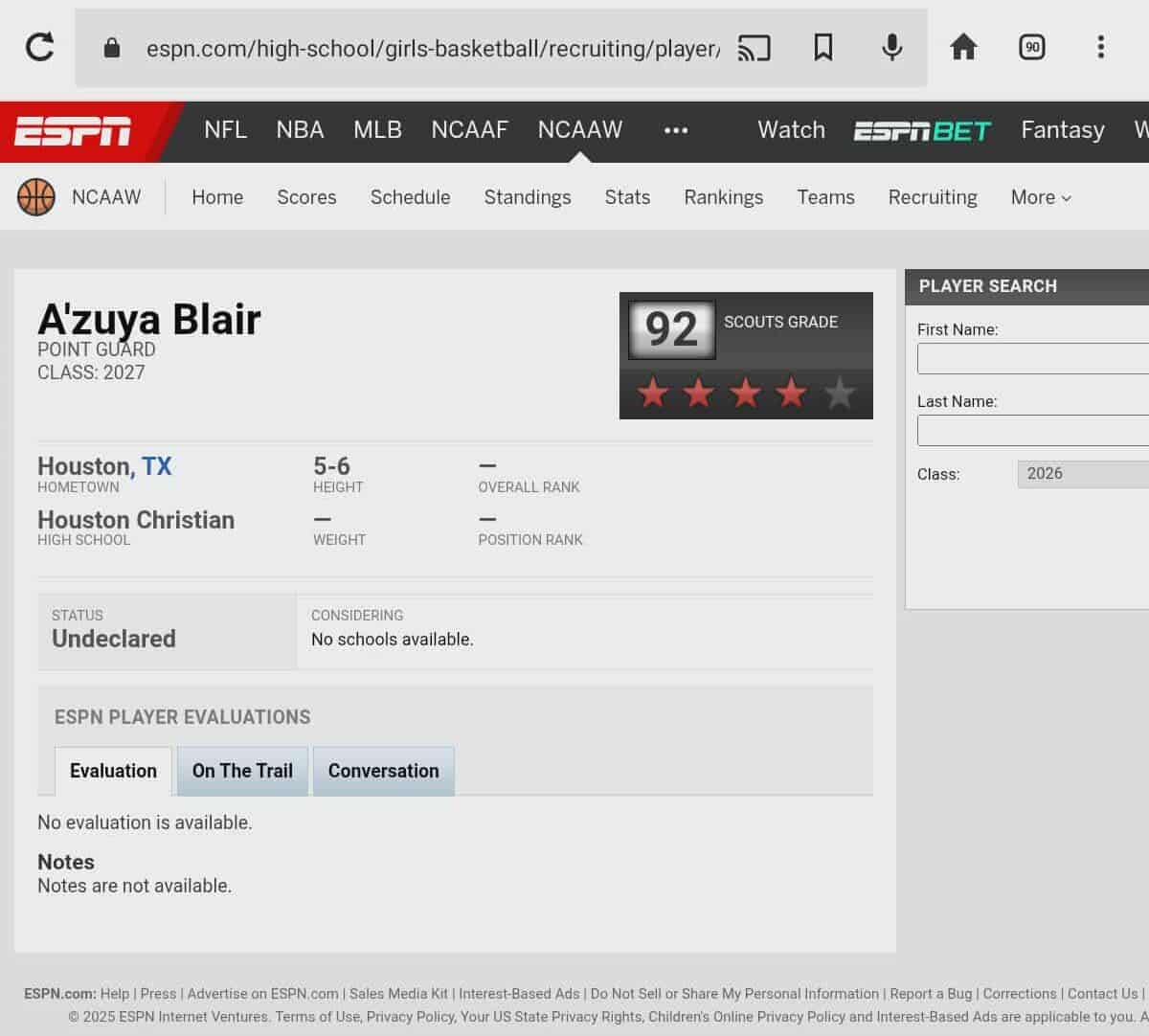Click the ESPN logo
The image size is (1149, 1036).
point(73,131)
